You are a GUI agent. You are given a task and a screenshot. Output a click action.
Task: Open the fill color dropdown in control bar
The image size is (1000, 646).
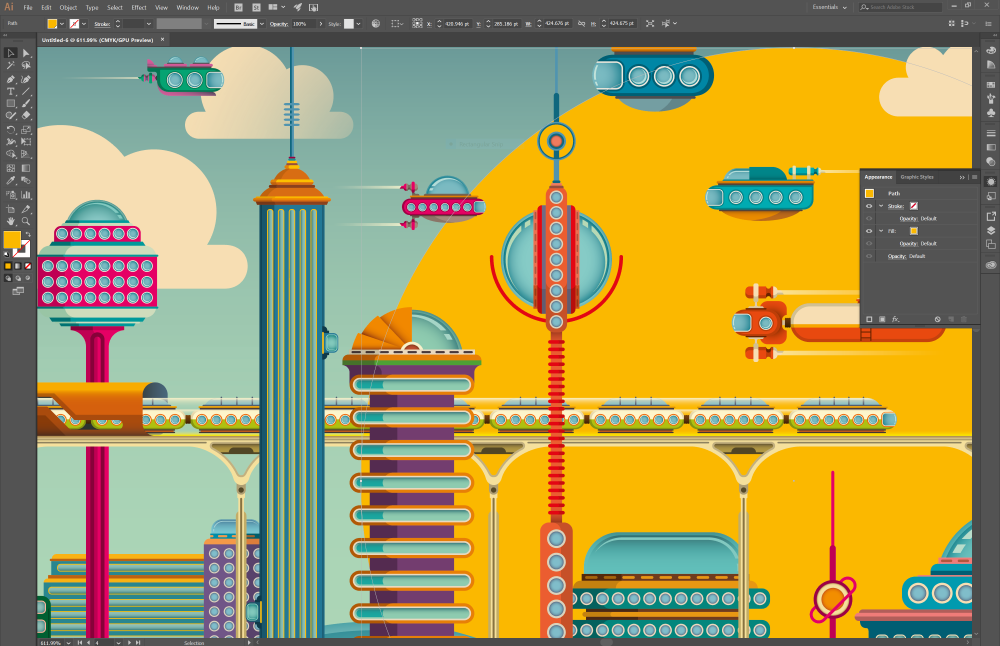point(62,24)
